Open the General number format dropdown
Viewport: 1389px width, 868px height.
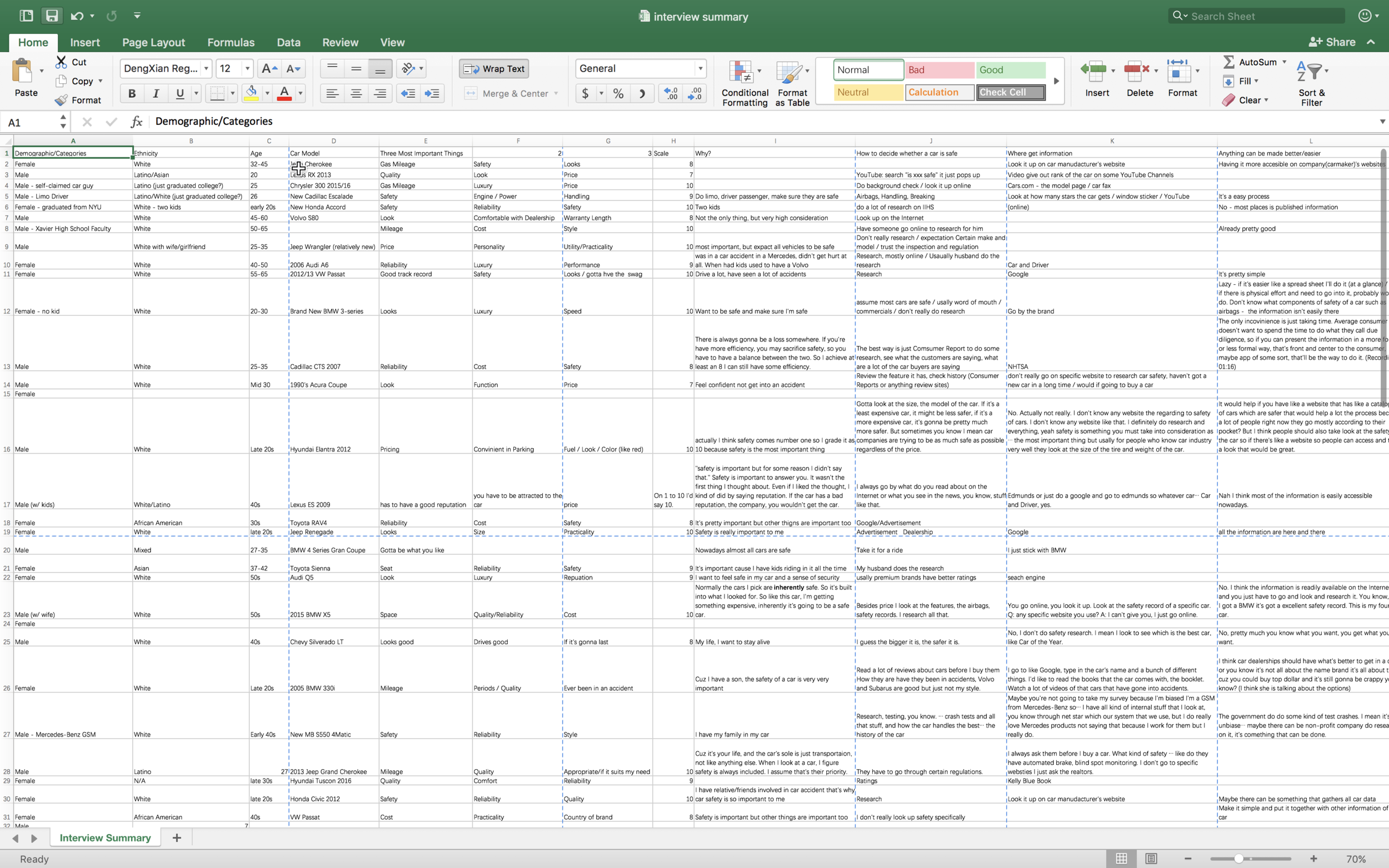pyautogui.click(x=701, y=69)
